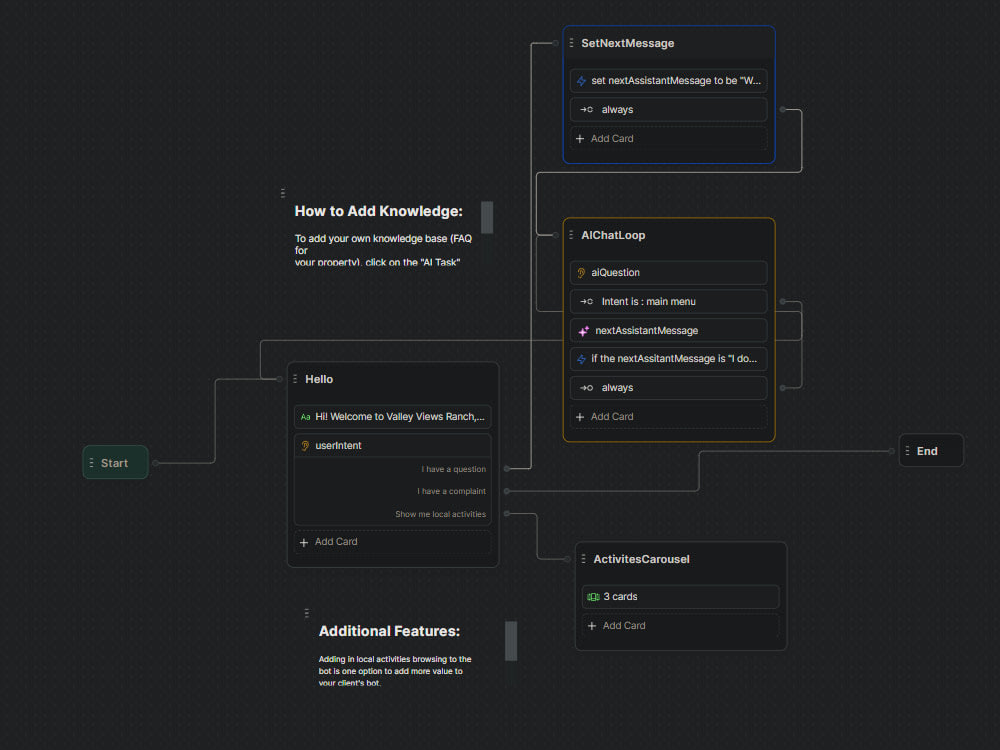Viewport: 1000px width, 750px height.
Task: Click the Aa text icon on Hi! Welcome card
Action: pos(305,417)
